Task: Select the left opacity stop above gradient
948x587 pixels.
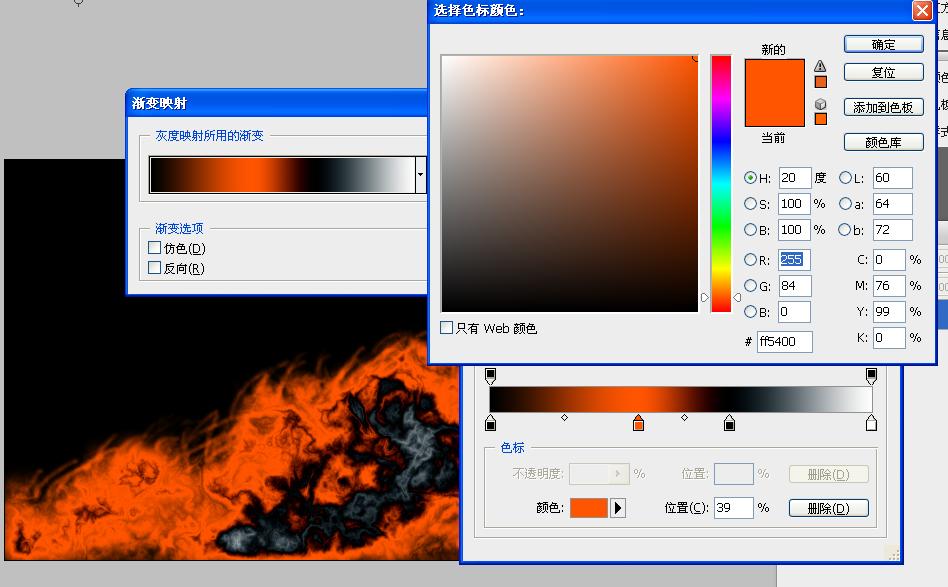Action: [490, 376]
